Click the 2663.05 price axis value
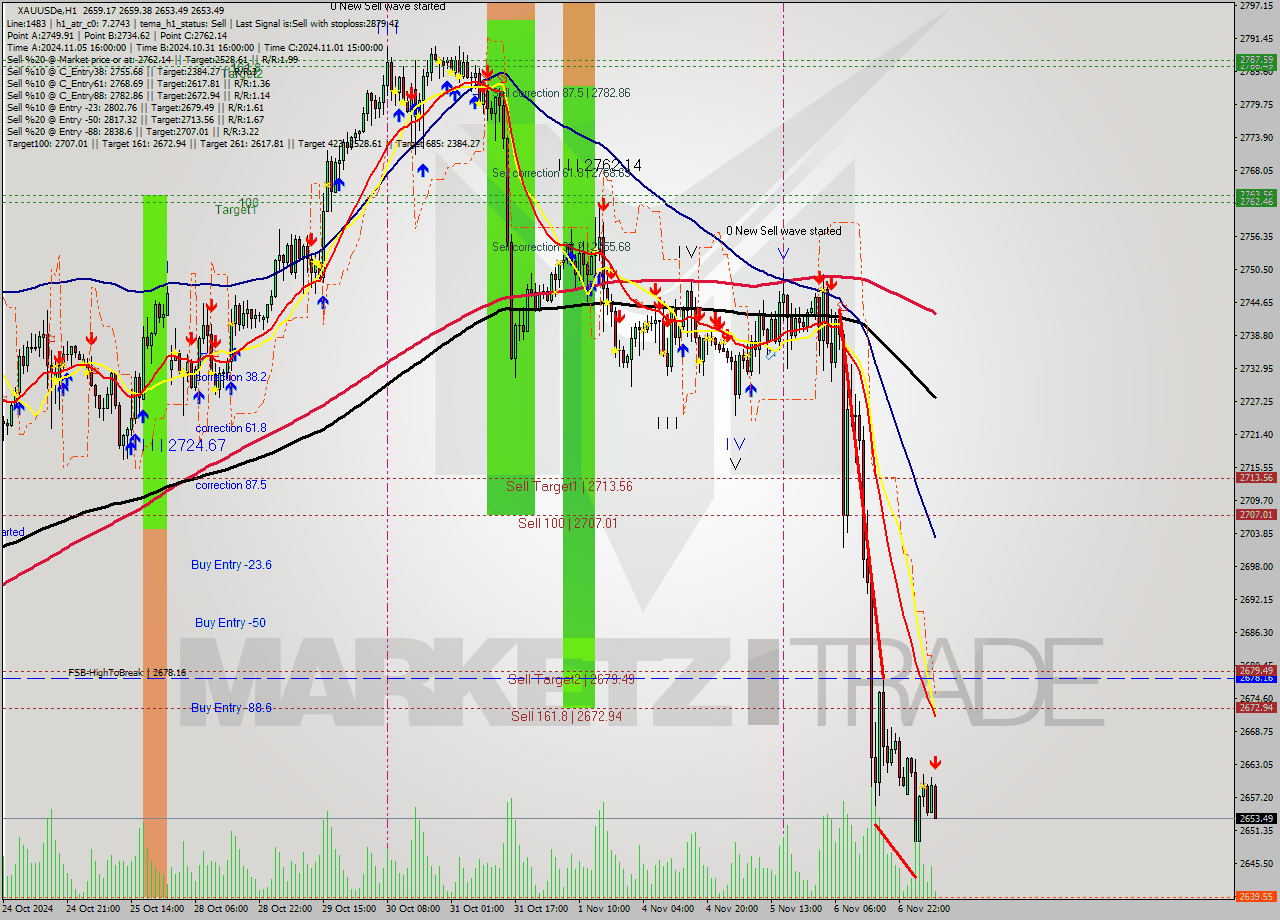Screen dimensions: 1280x920 pyautogui.click(x=1256, y=764)
